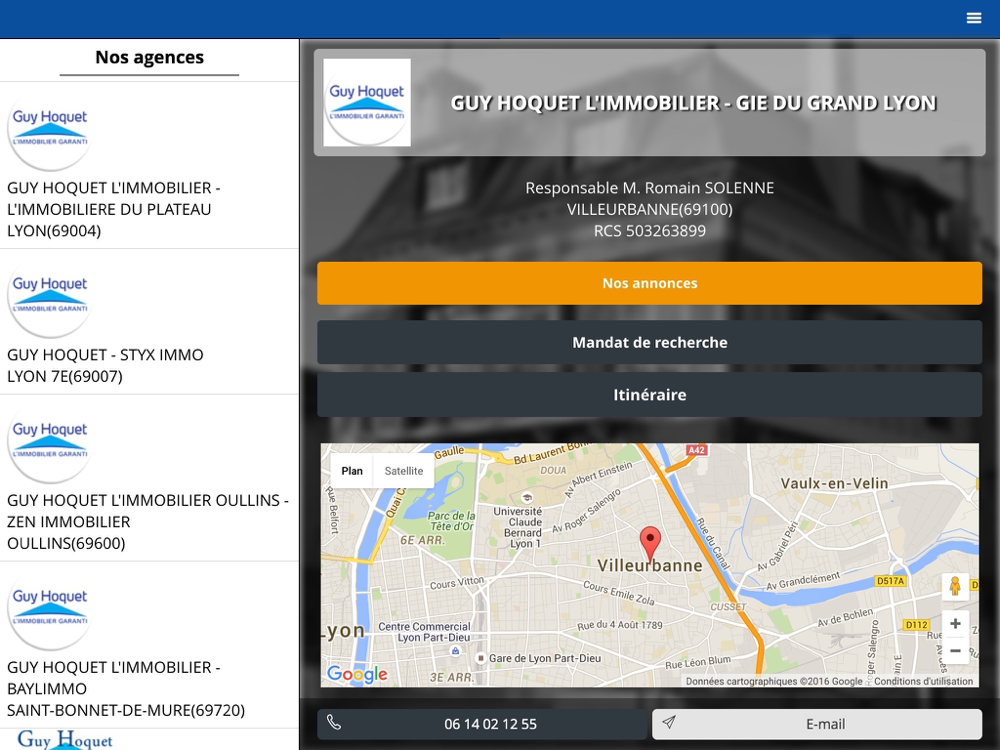Click logo of STYX IMMO agency
Viewport: 1000px width, 750px height.
click(50, 297)
